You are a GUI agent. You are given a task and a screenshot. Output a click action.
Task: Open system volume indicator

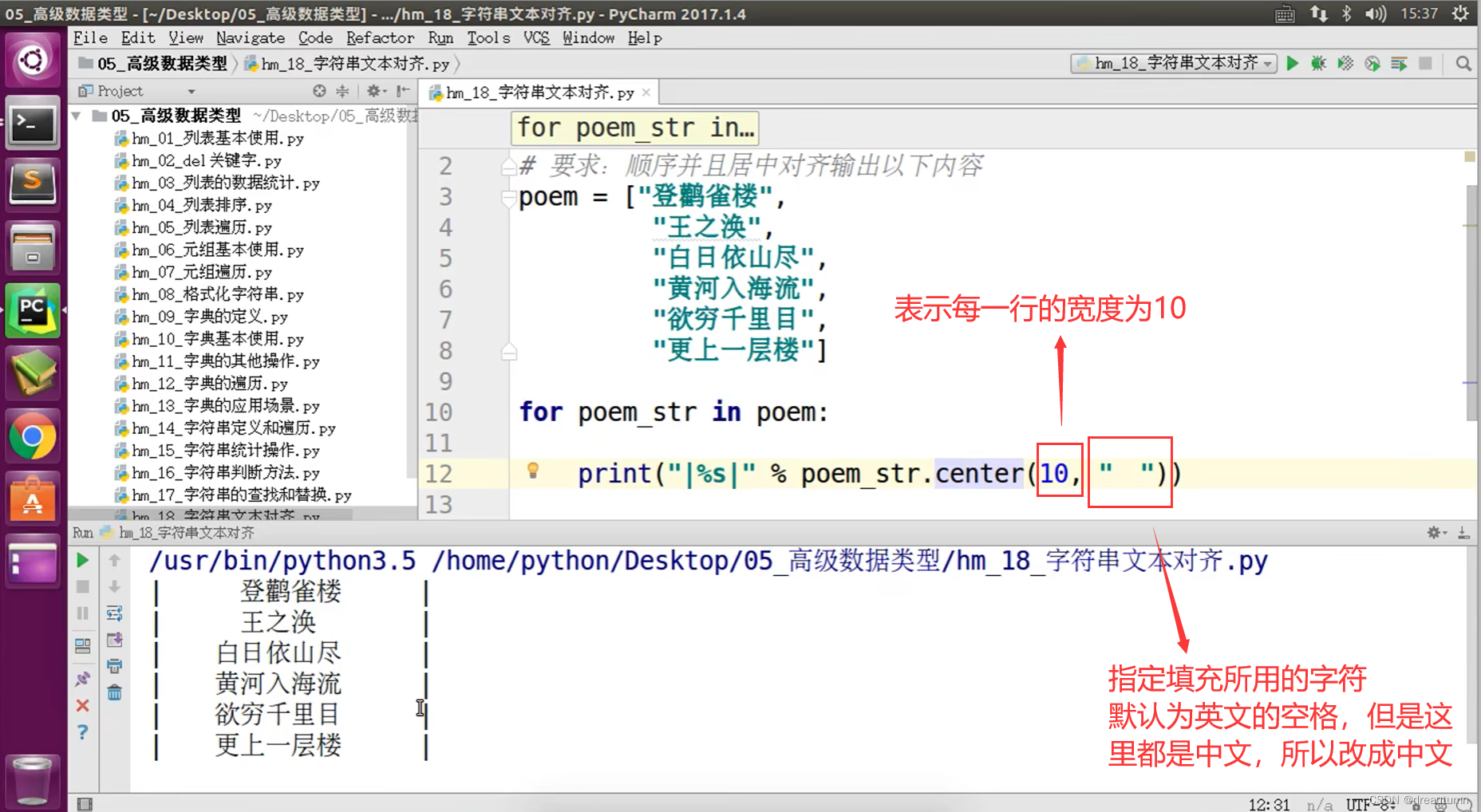tap(1376, 14)
